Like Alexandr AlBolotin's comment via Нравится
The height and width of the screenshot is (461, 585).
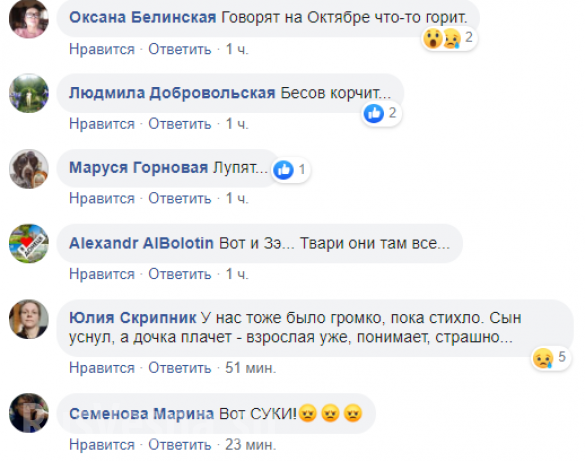click(x=102, y=274)
